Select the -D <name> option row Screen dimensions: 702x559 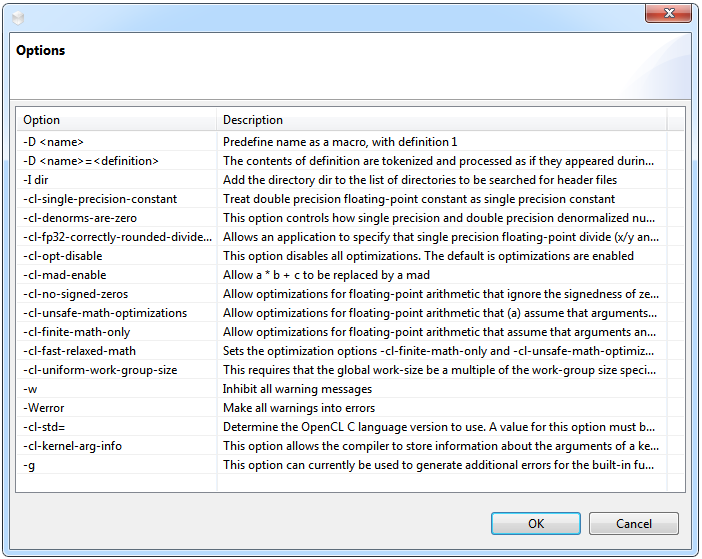click(x=53, y=142)
